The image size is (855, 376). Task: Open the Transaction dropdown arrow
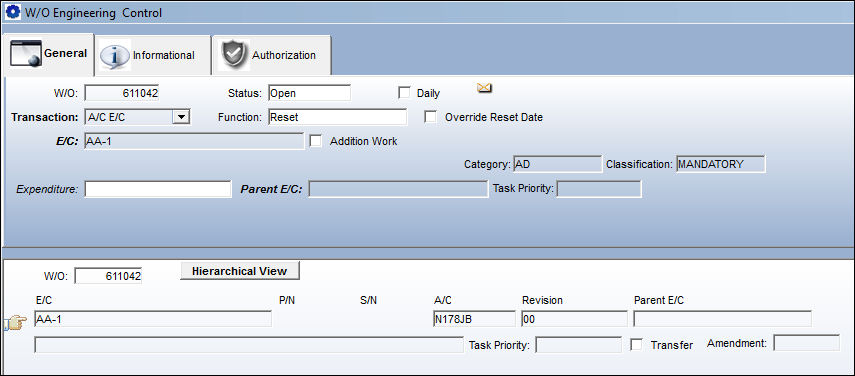pyautogui.click(x=182, y=117)
